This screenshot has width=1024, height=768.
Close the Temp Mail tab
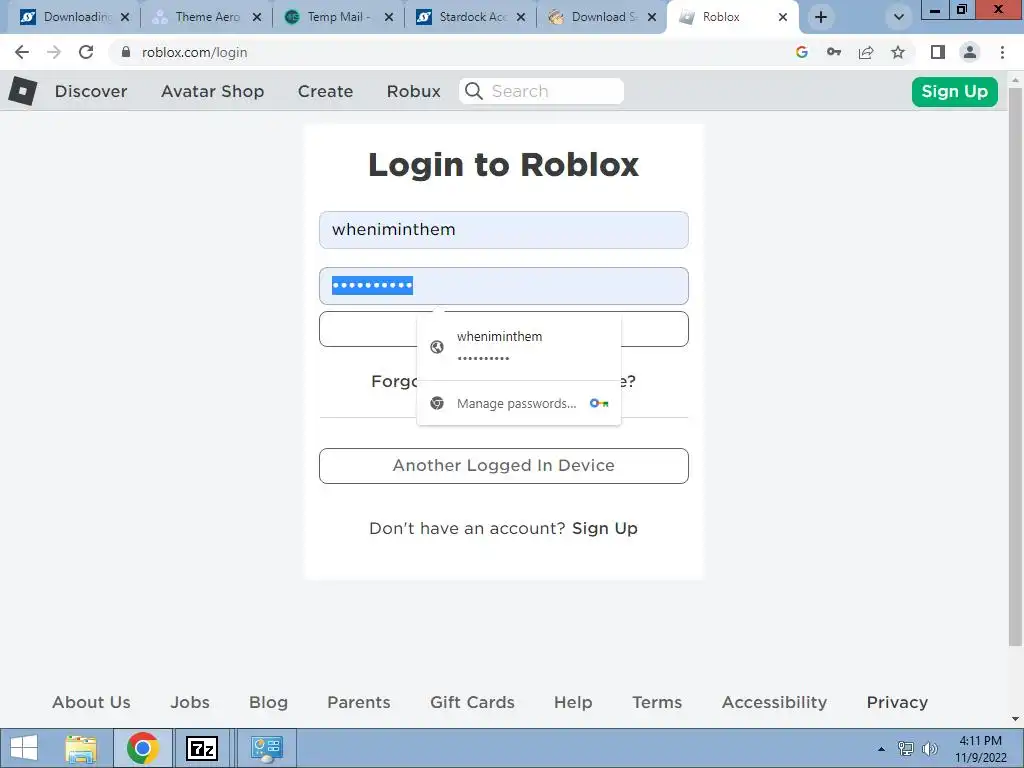[389, 17]
